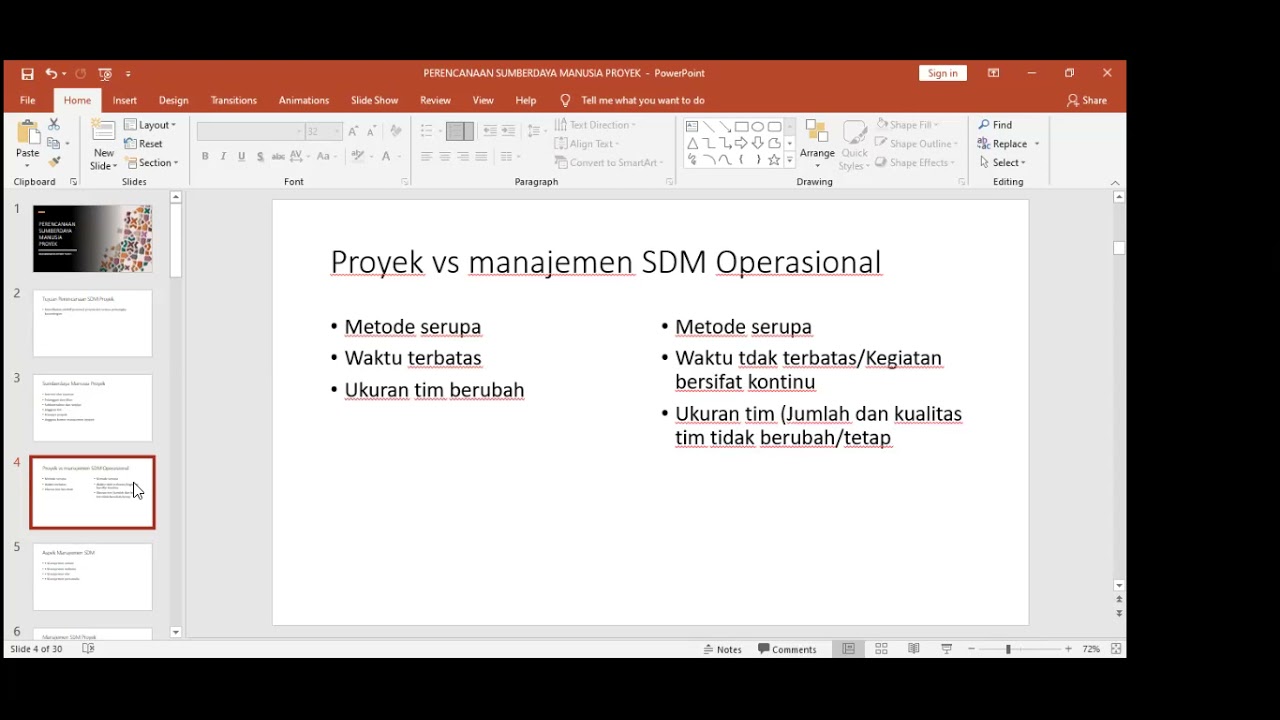Reset the slide placeholders
Image resolution: width=1280 pixels, height=720 pixels.
(x=143, y=143)
